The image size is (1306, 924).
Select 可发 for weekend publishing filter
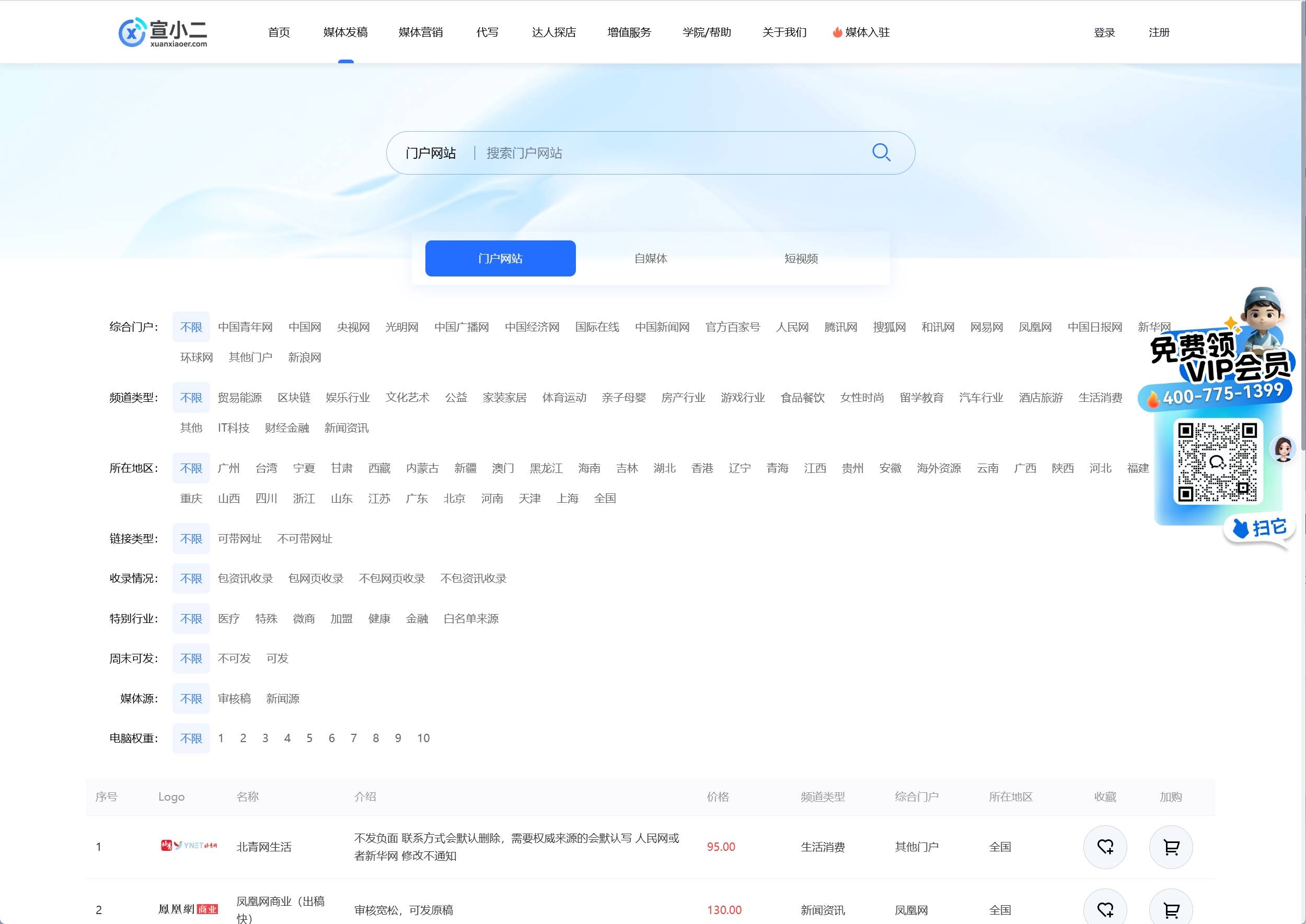(x=277, y=659)
